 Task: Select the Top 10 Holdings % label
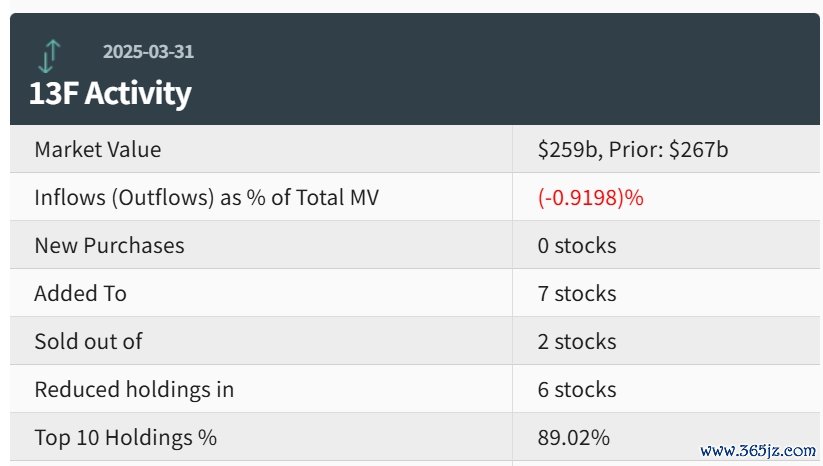(x=125, y=438)
